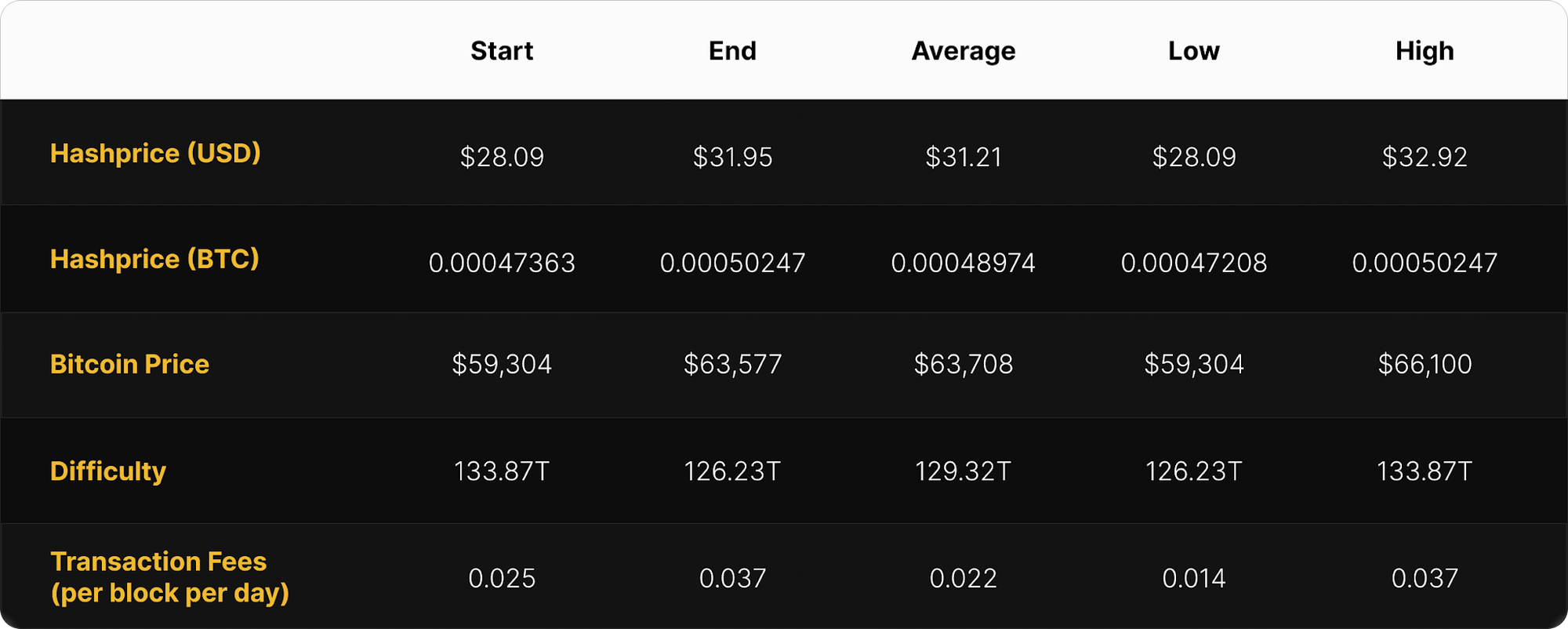Viewport: 1568px width, 629px height.
Task: Click the 0.022 average transaction fee
Action: pyautogui.click(x=964, y=579)
